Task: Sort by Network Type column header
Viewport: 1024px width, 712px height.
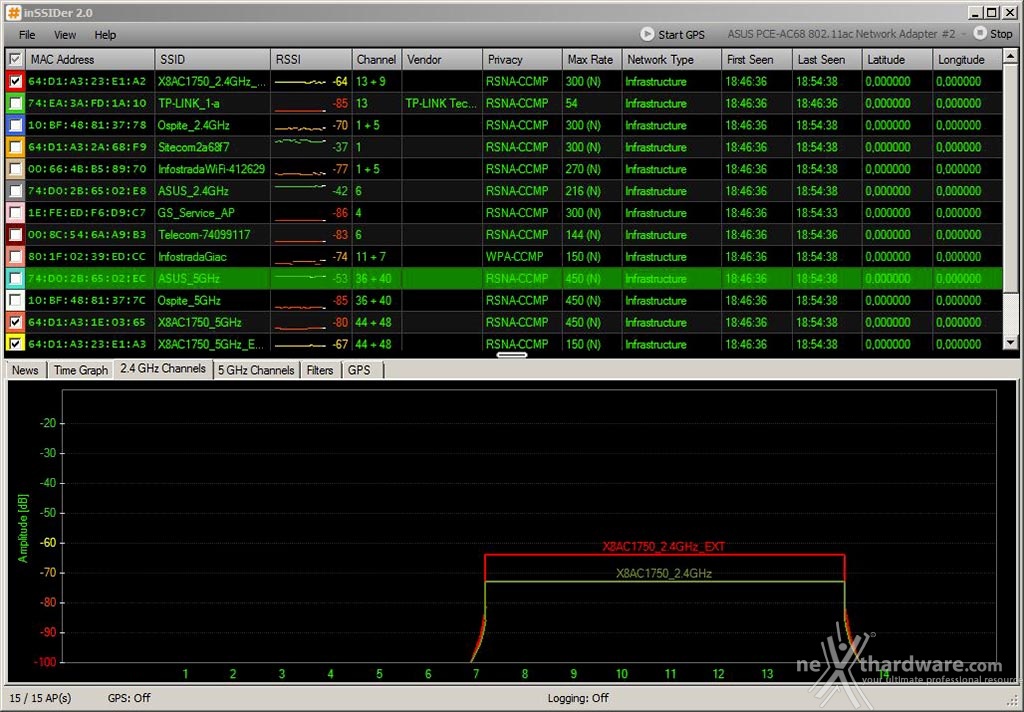Action: coord(671,59)
